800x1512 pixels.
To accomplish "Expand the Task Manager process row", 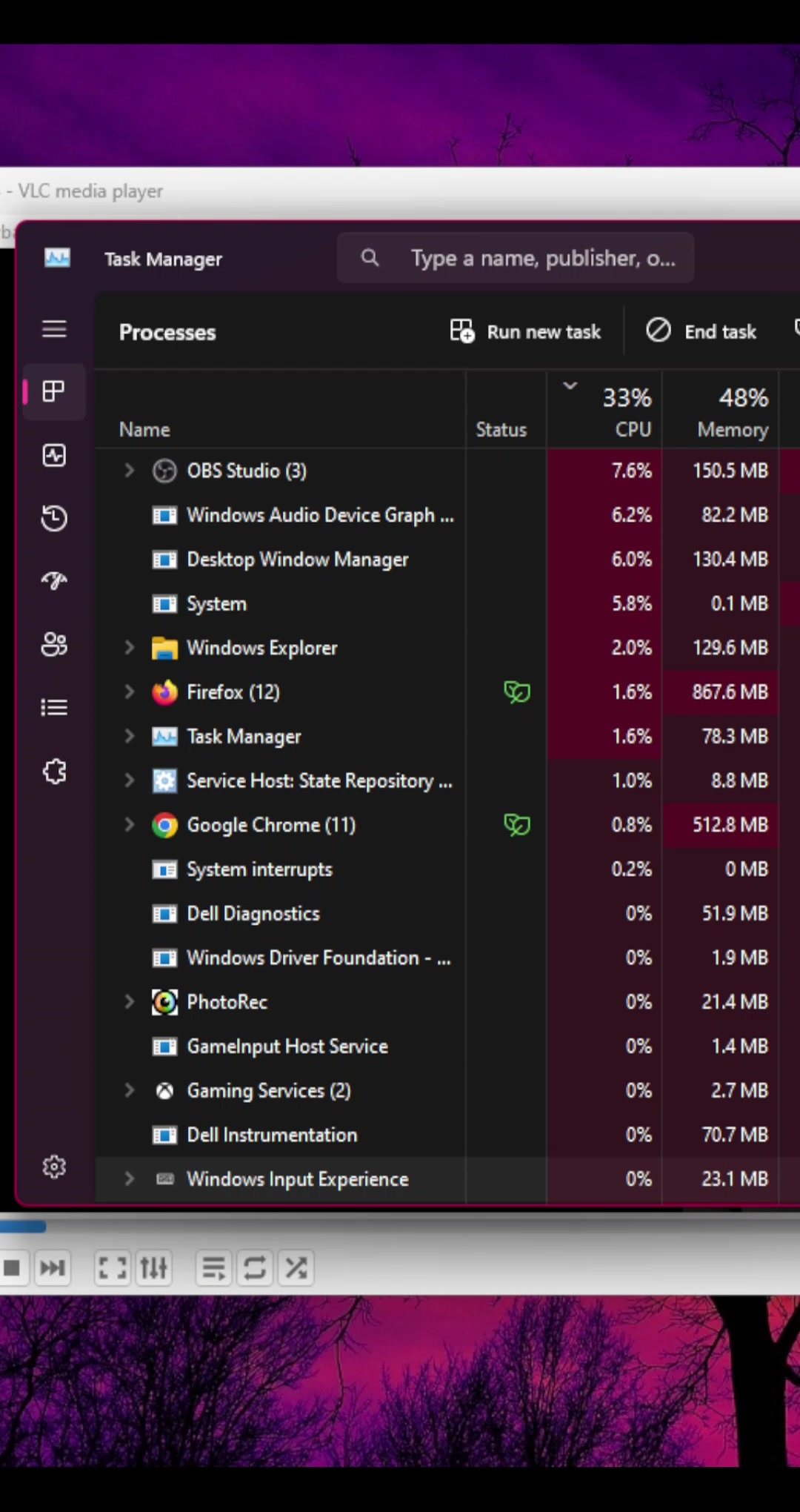I will [130, 736].
